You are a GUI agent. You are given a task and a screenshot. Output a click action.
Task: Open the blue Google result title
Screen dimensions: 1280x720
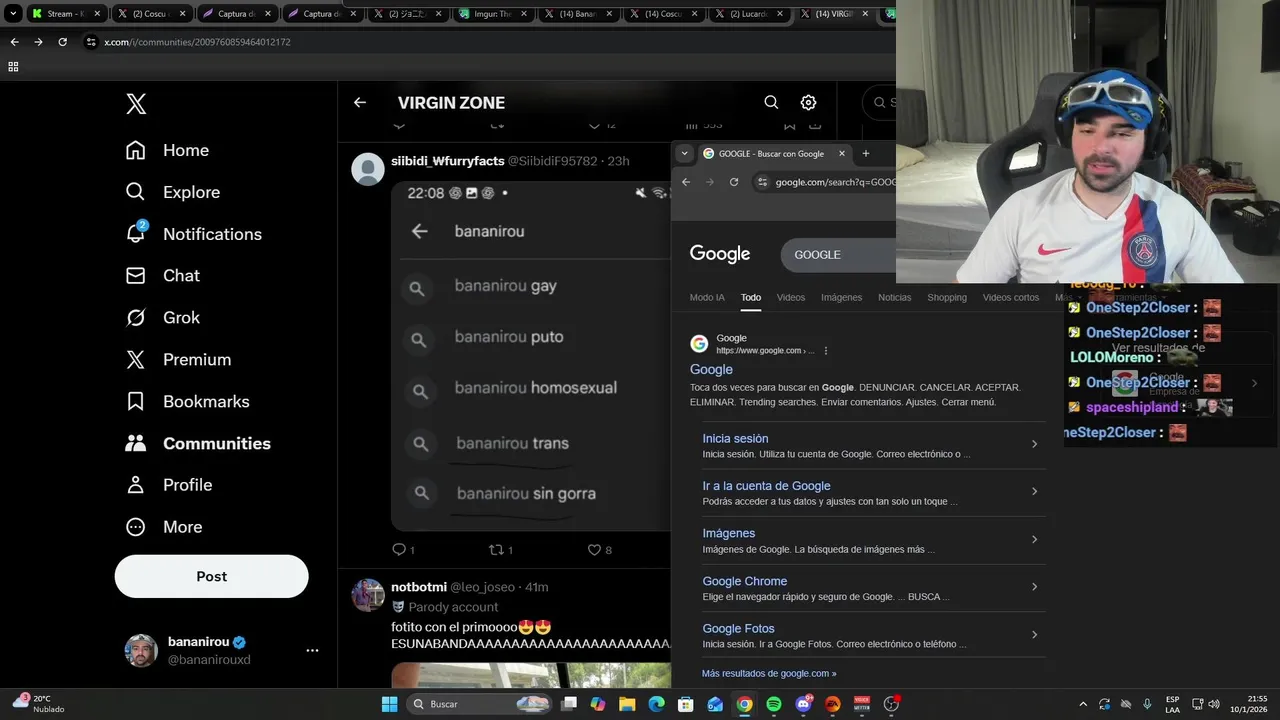pyautogui.click(x=711, y=369)
